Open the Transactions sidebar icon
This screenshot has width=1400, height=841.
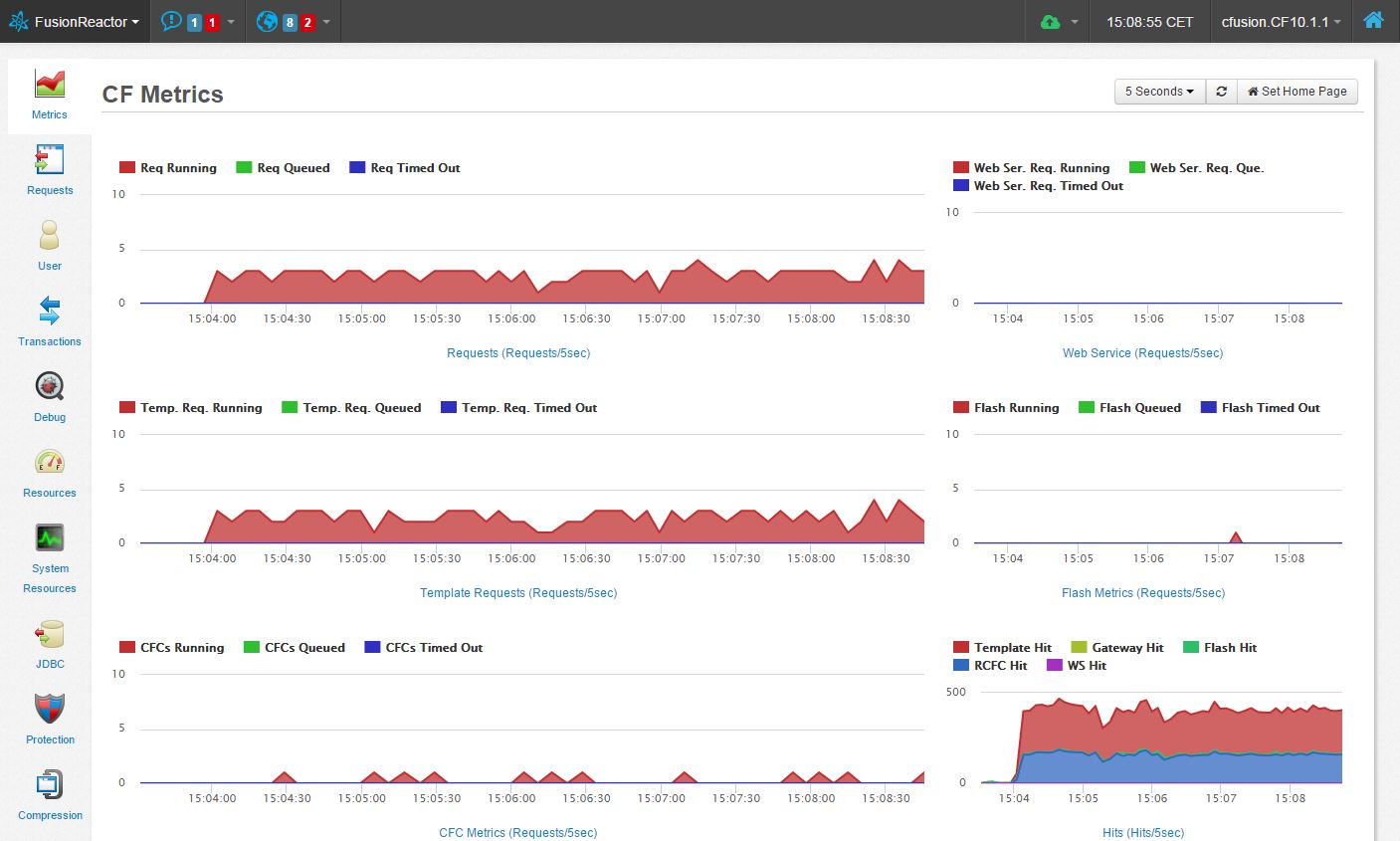[x=49, y=313]
